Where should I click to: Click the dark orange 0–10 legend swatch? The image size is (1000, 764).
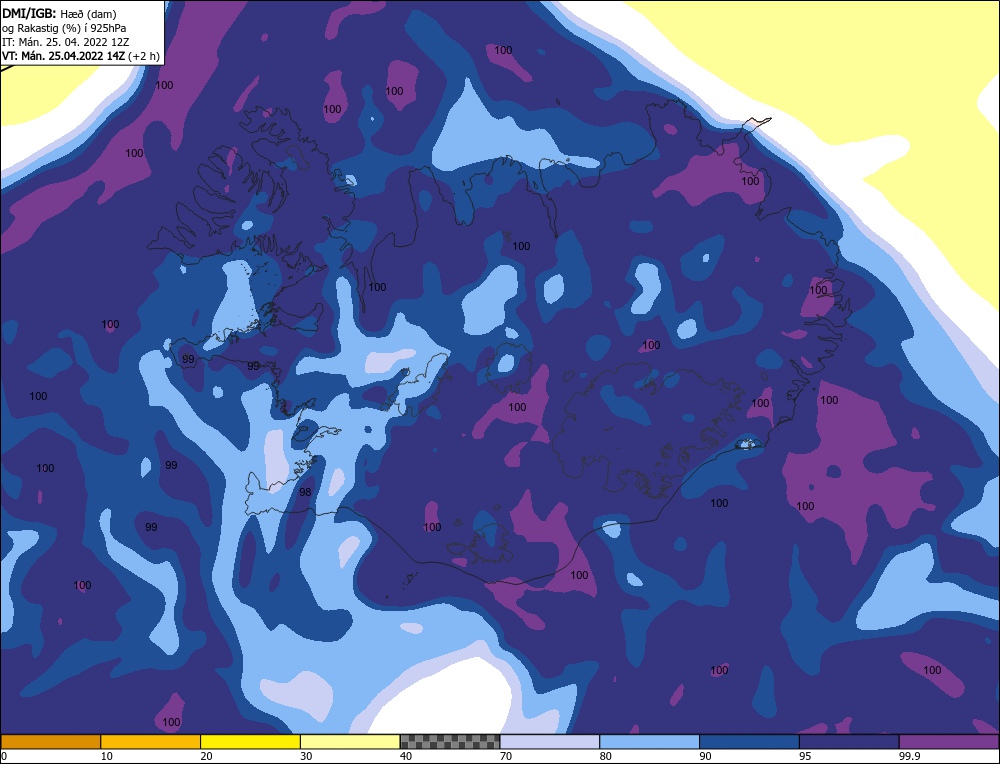(50, 741)
